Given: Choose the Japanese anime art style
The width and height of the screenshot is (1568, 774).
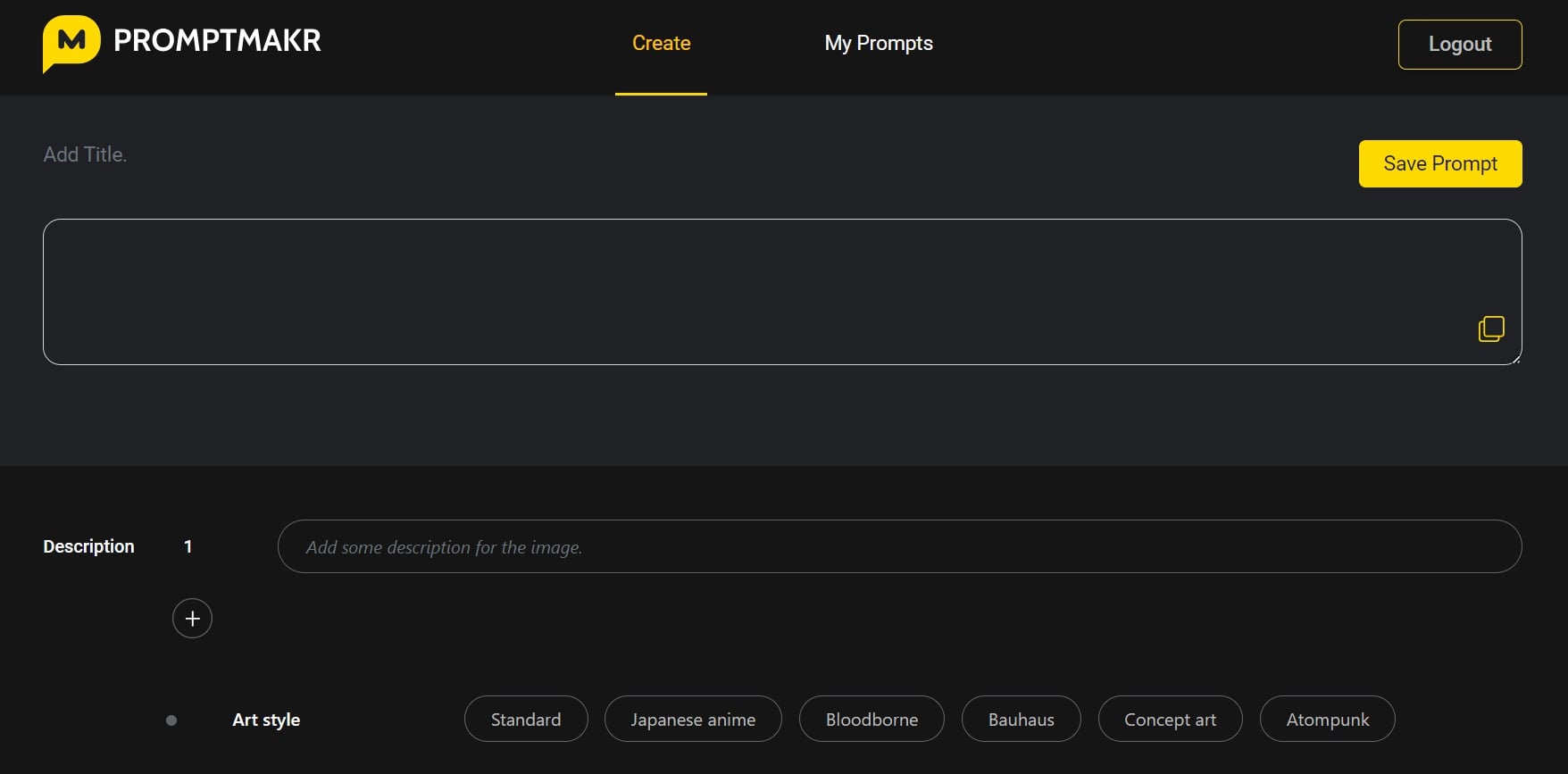Looking at the screenshot, I should tap(693, 720).
